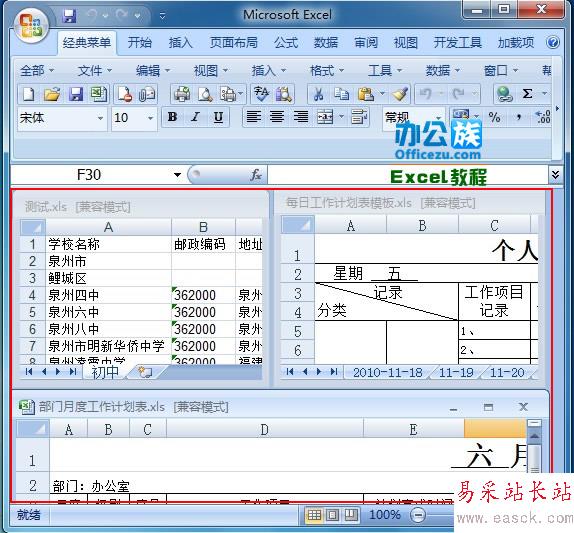574x533 pixels.
Task: Click the Paste clipboard icon
Action: [366, 94]
